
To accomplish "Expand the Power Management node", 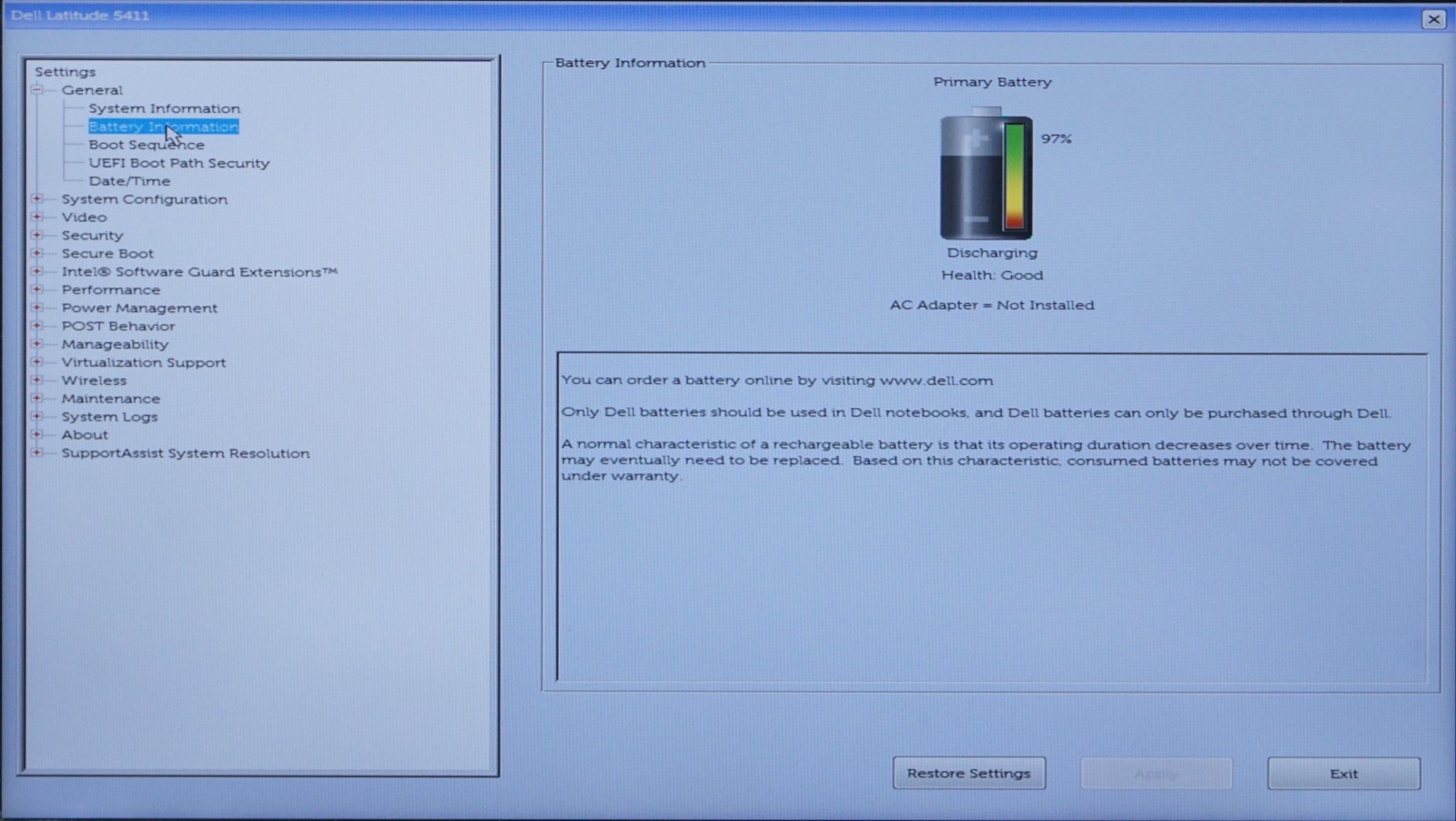I will (x=37, y=308).
